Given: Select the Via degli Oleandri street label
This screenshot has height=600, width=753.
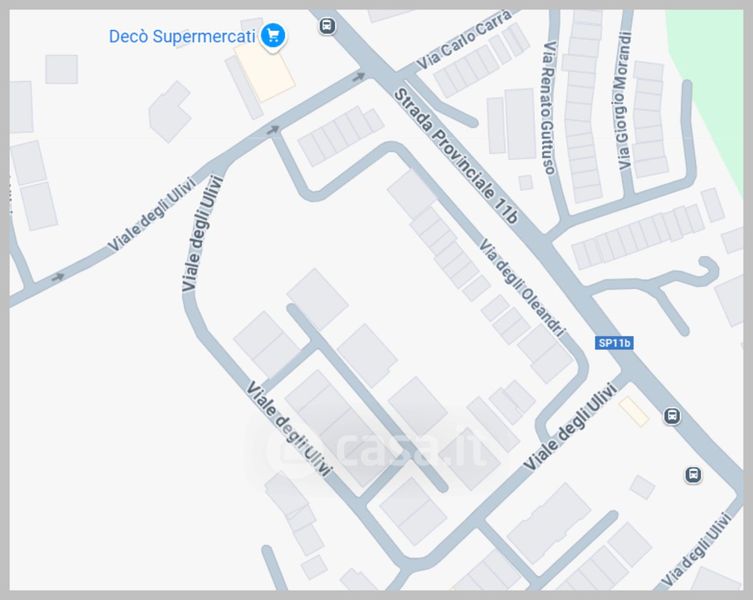Looking at the screenshot, I should click(x=522, y=288).
